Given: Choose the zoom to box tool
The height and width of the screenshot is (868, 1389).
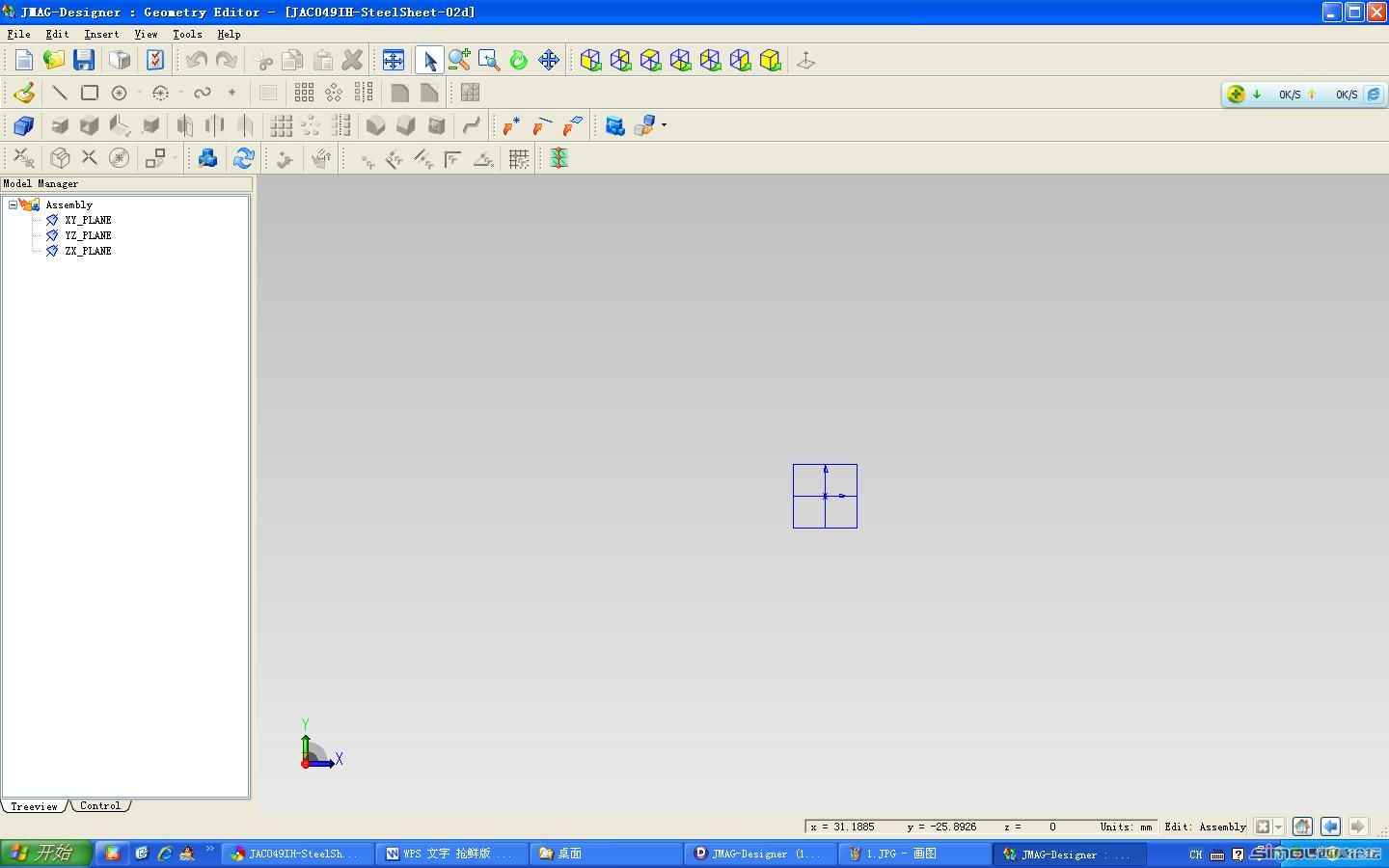Looking at the screenshot, I should (x=489, y=61).
